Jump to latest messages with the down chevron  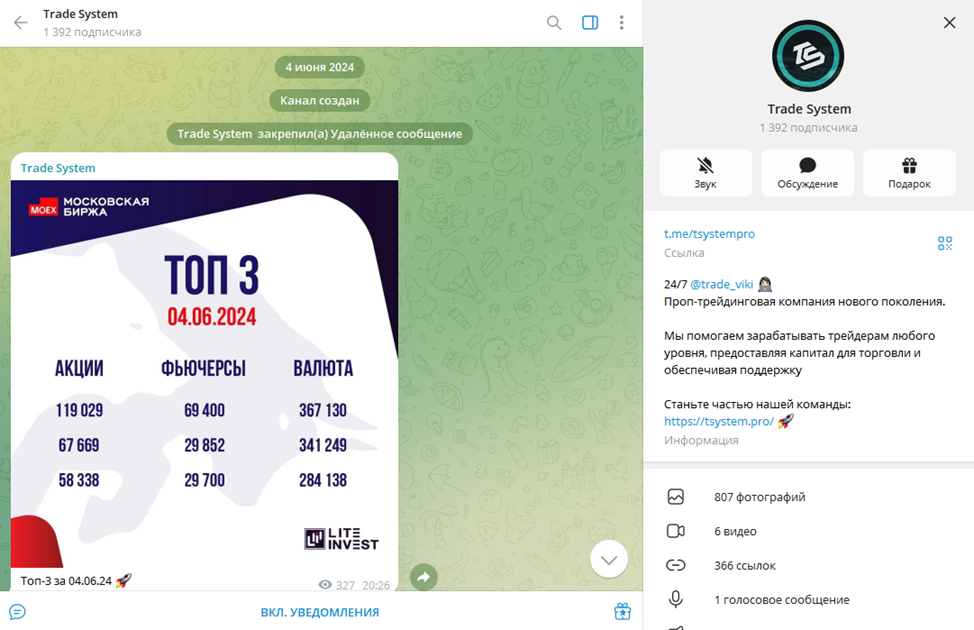point(608,559)
